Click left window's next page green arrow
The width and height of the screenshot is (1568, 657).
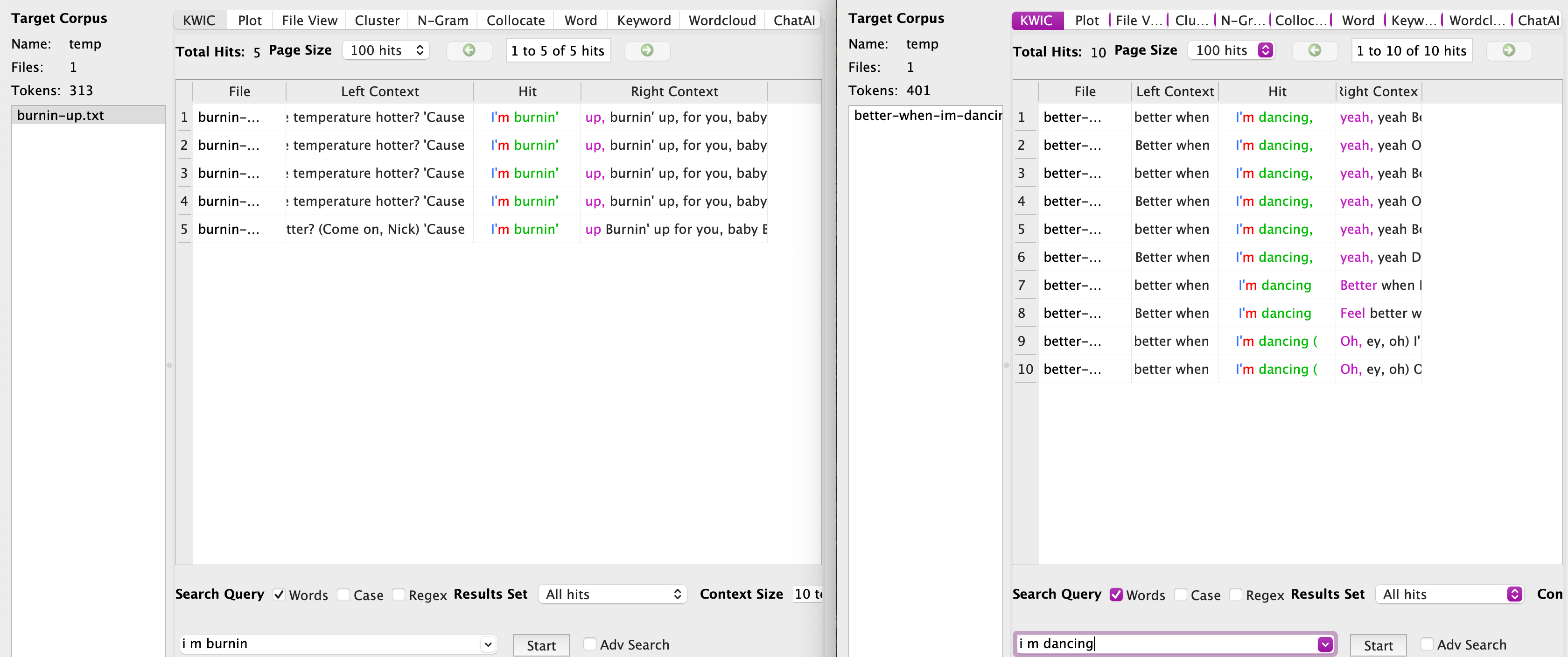(x=647, y=50)
